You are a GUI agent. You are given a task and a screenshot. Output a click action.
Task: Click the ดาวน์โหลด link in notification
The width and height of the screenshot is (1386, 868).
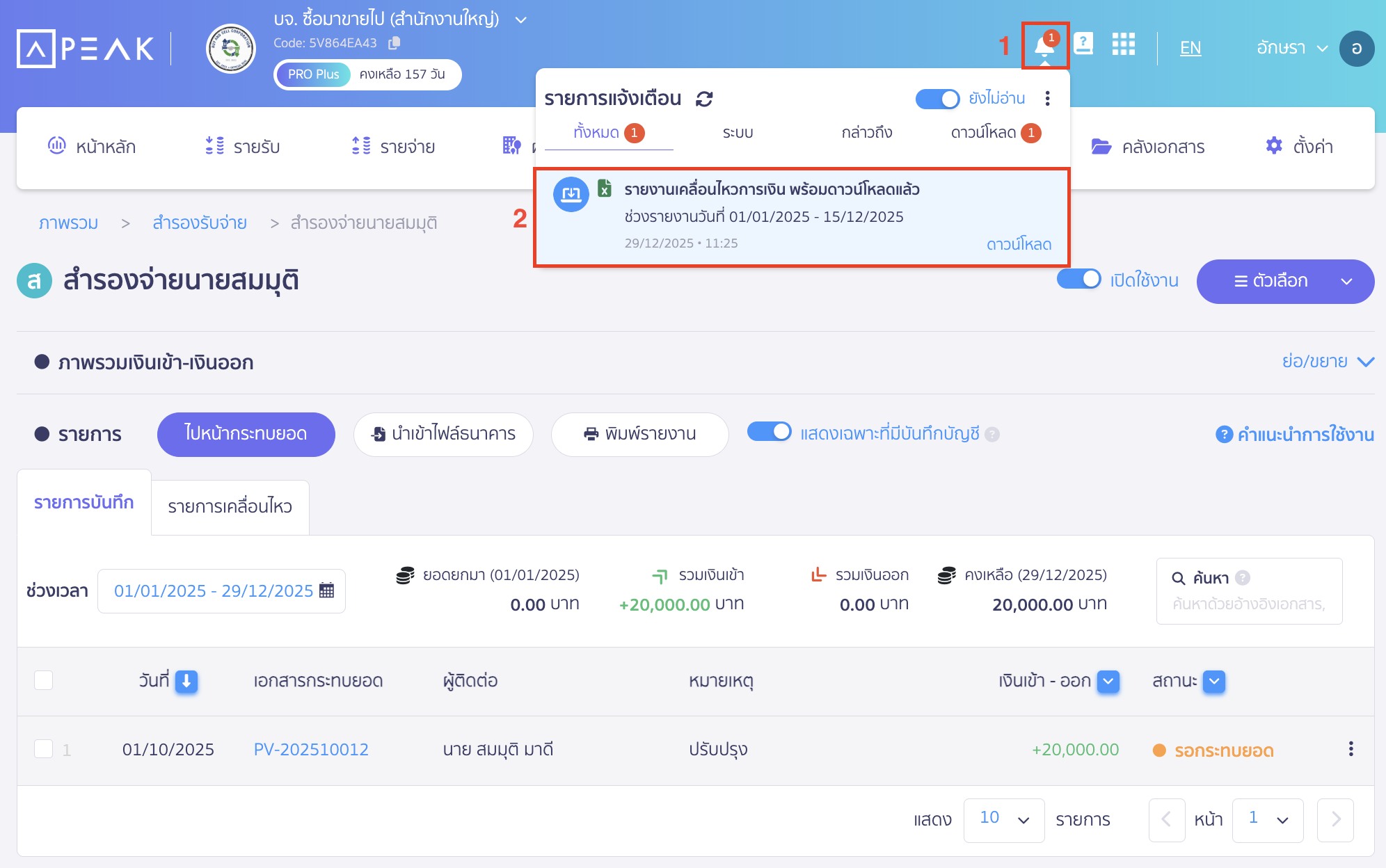tap(1018, 244)
